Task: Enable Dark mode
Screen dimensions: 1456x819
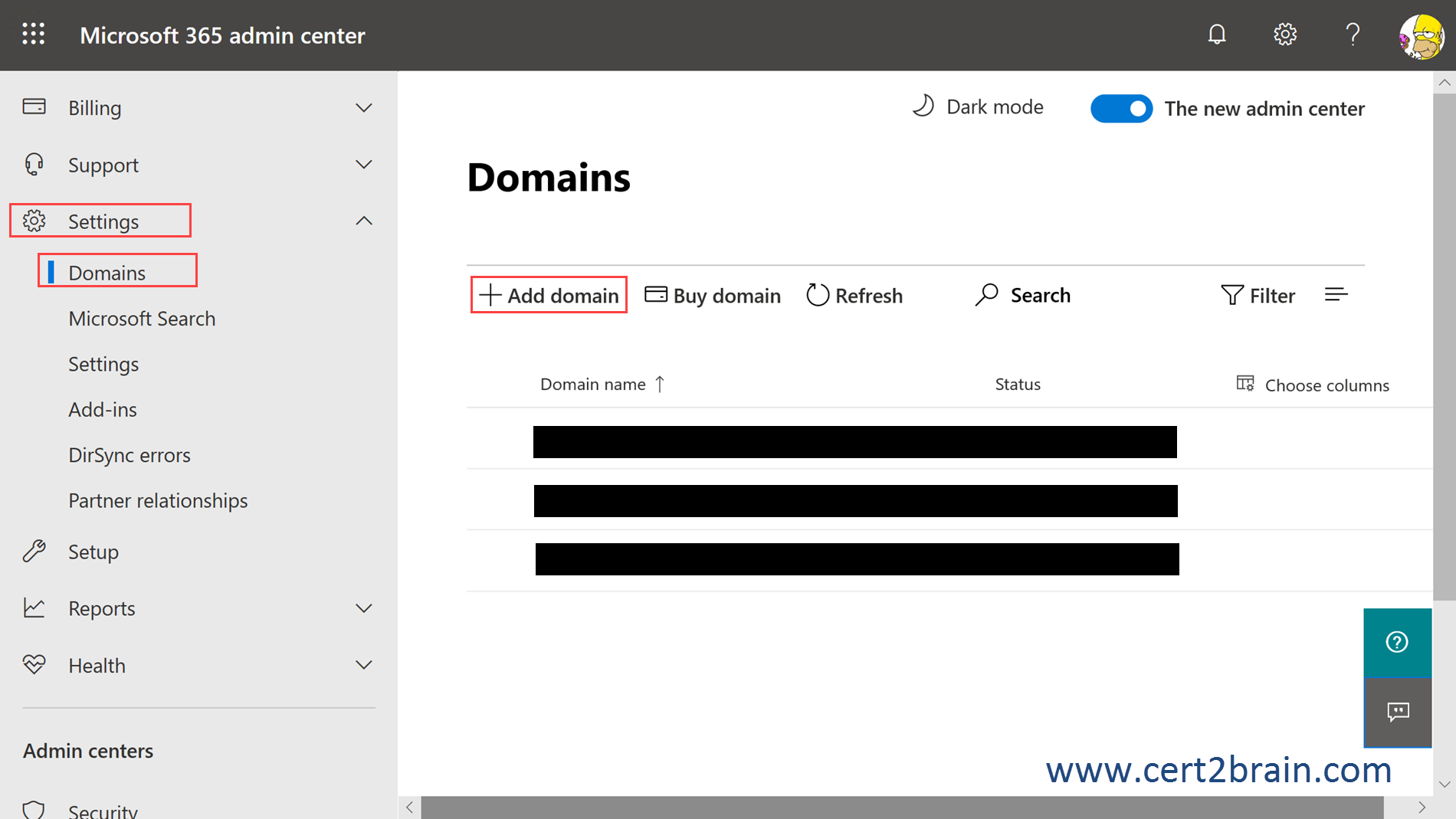Action: point(978,106)
